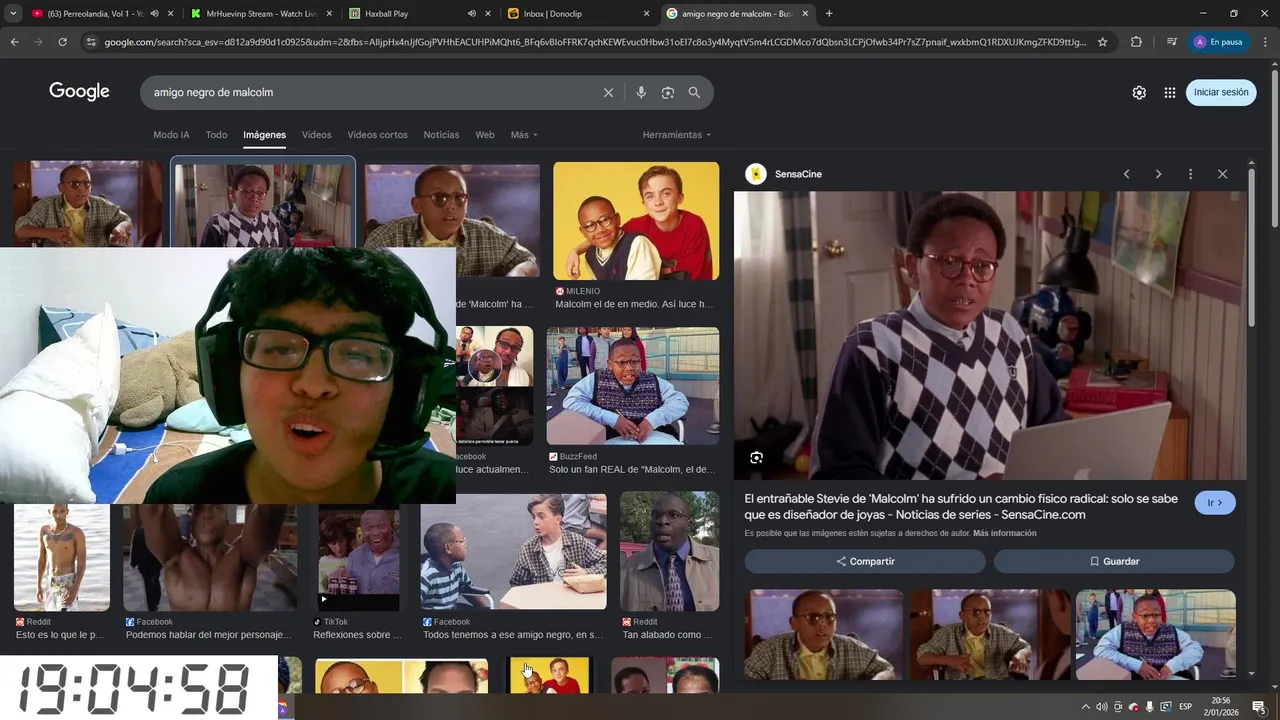1280x720 pixels.
Task: Click the Google logo
Action: click(x=79, y=92)
